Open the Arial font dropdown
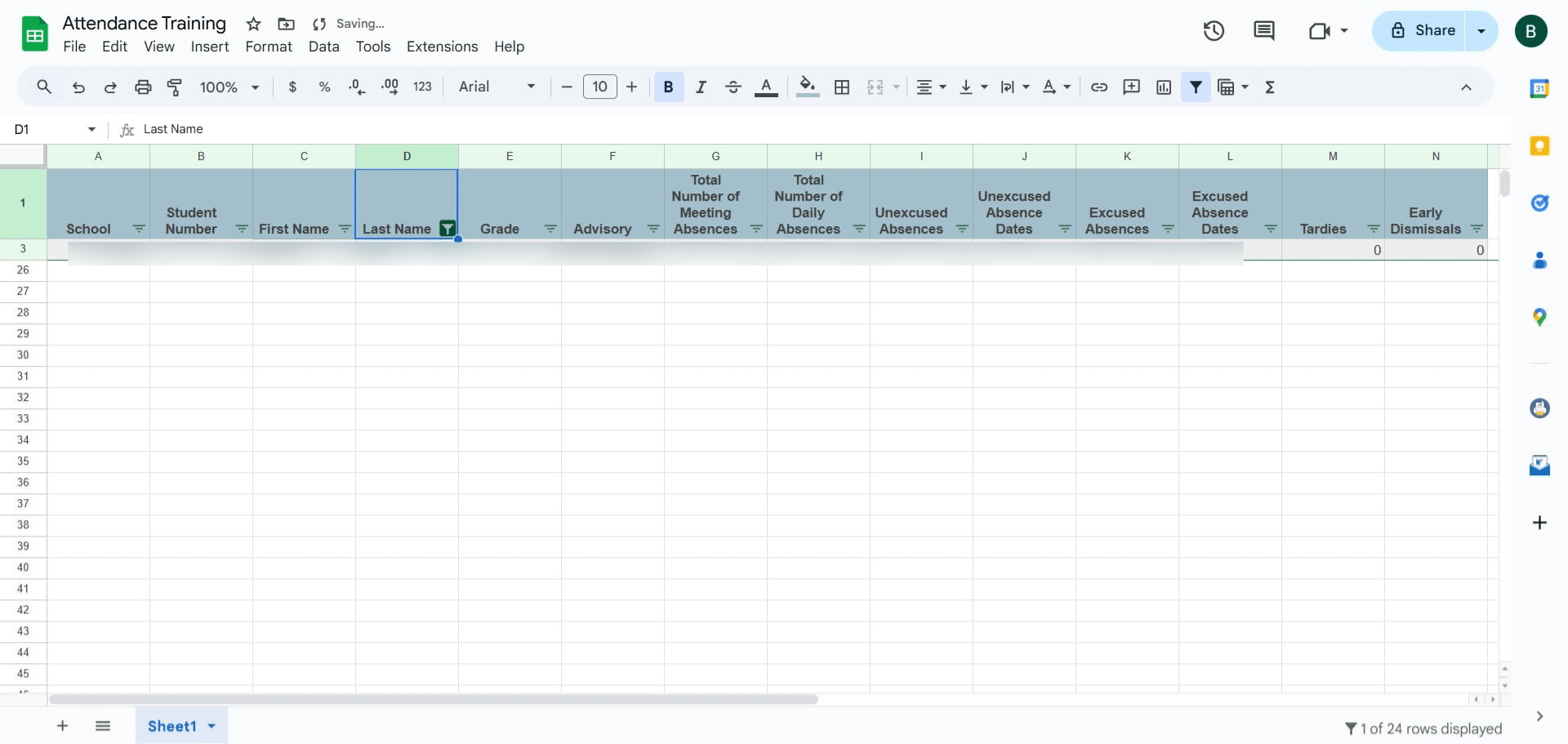The height and width of the screenshot is (744, 1568). point(497,87)
